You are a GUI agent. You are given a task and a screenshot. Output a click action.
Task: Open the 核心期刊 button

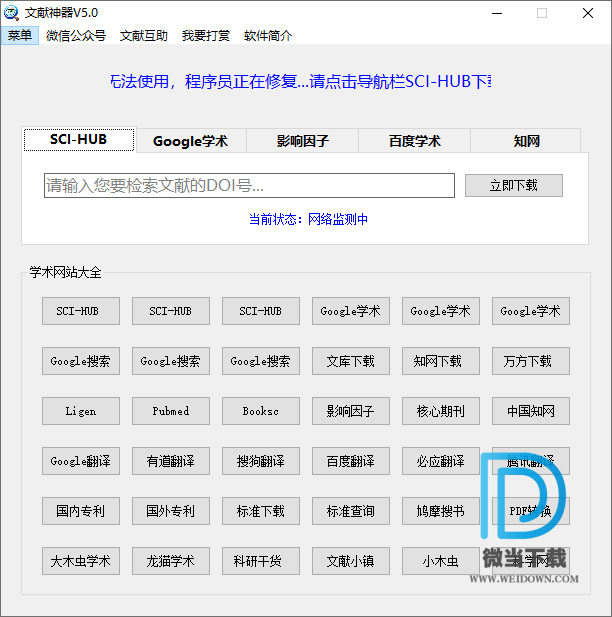(x=440, y=411)
